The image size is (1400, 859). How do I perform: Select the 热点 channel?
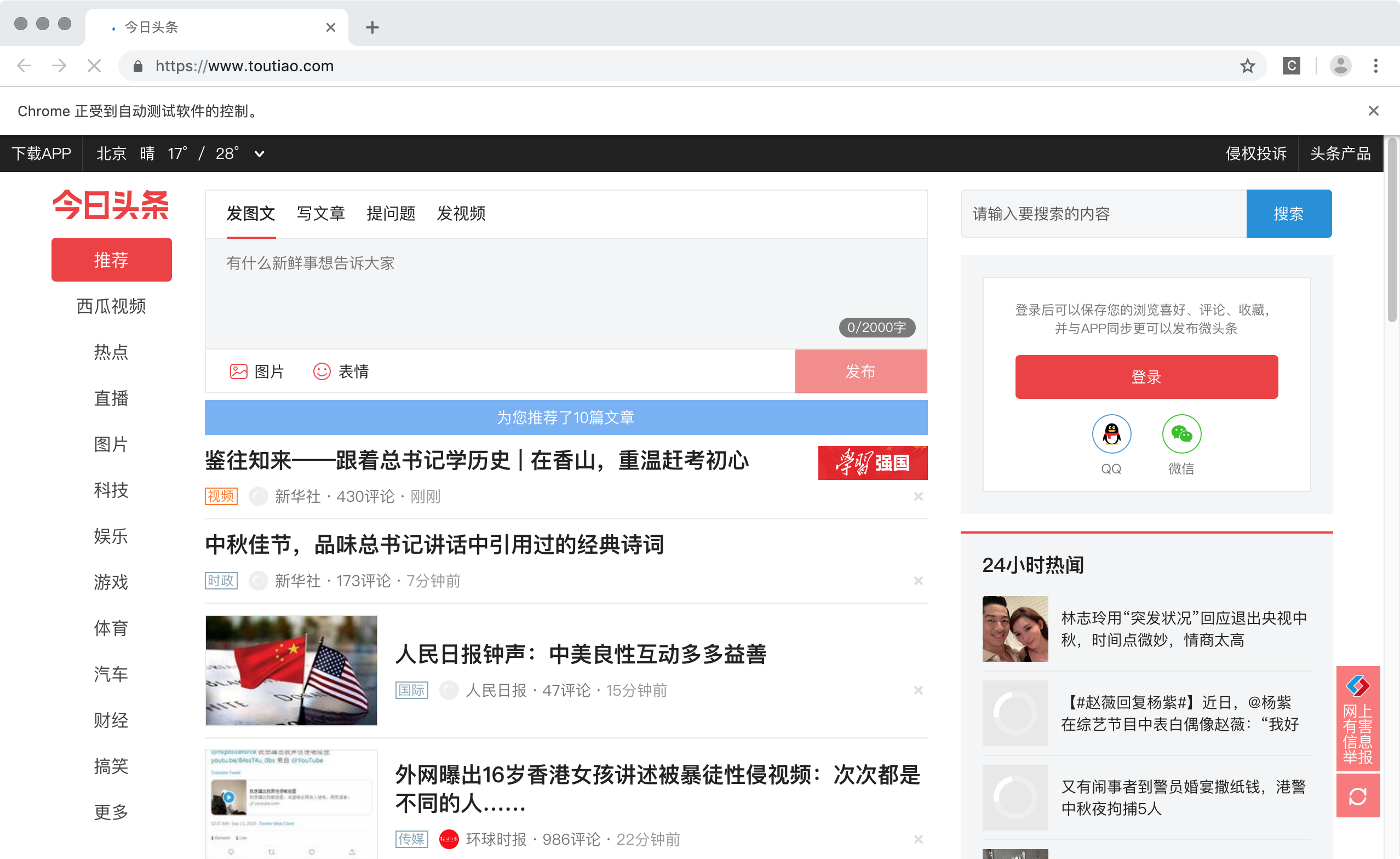pos(111,352)
